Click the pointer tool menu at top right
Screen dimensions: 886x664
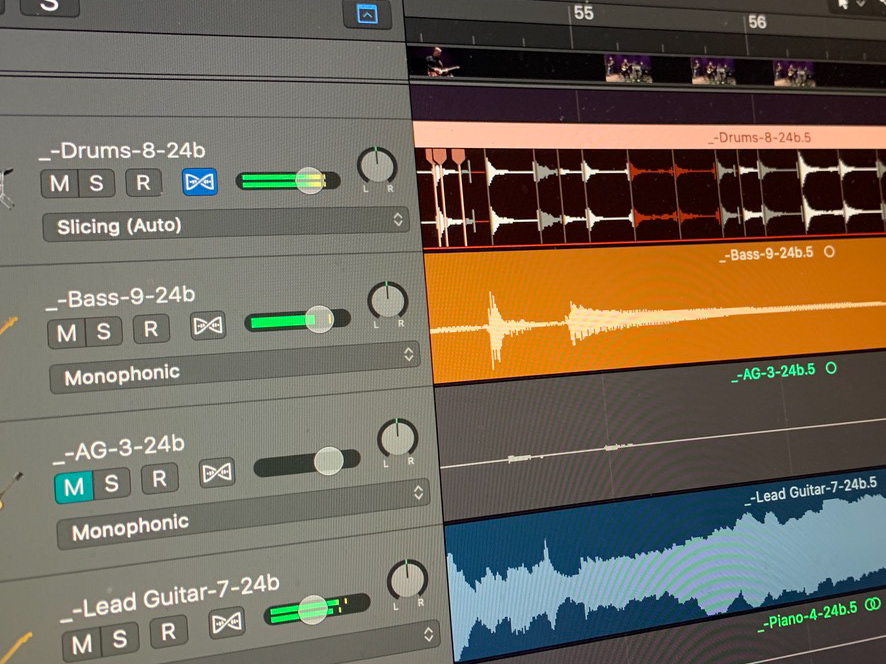tap(851, 5)
